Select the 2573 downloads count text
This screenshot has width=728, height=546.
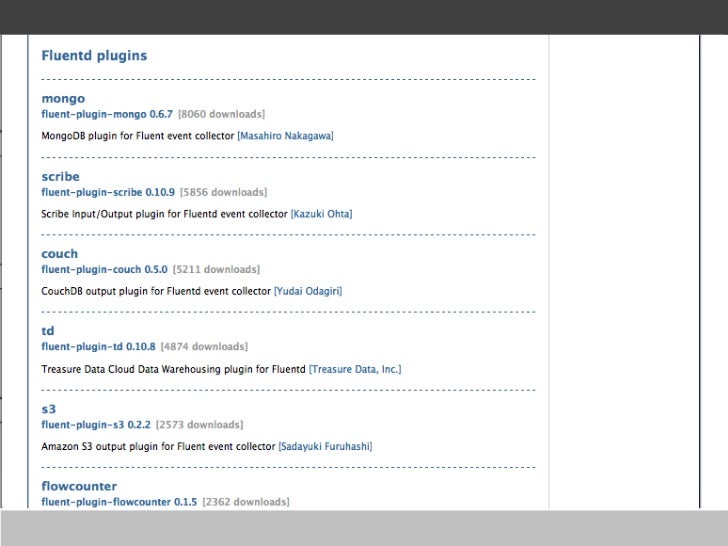(x=200, y=425)
